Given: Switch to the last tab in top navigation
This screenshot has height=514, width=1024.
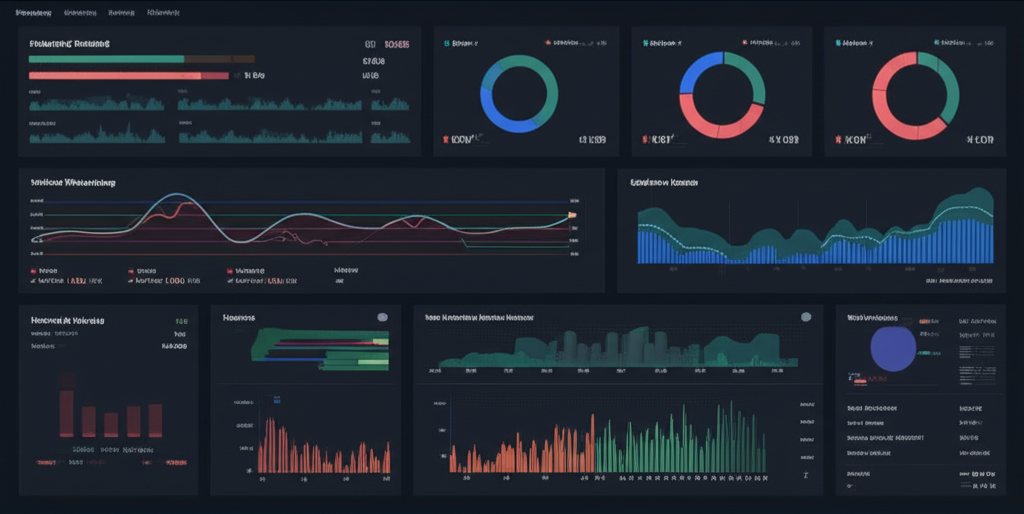Looking at the screenshot, I should [163, 13].
